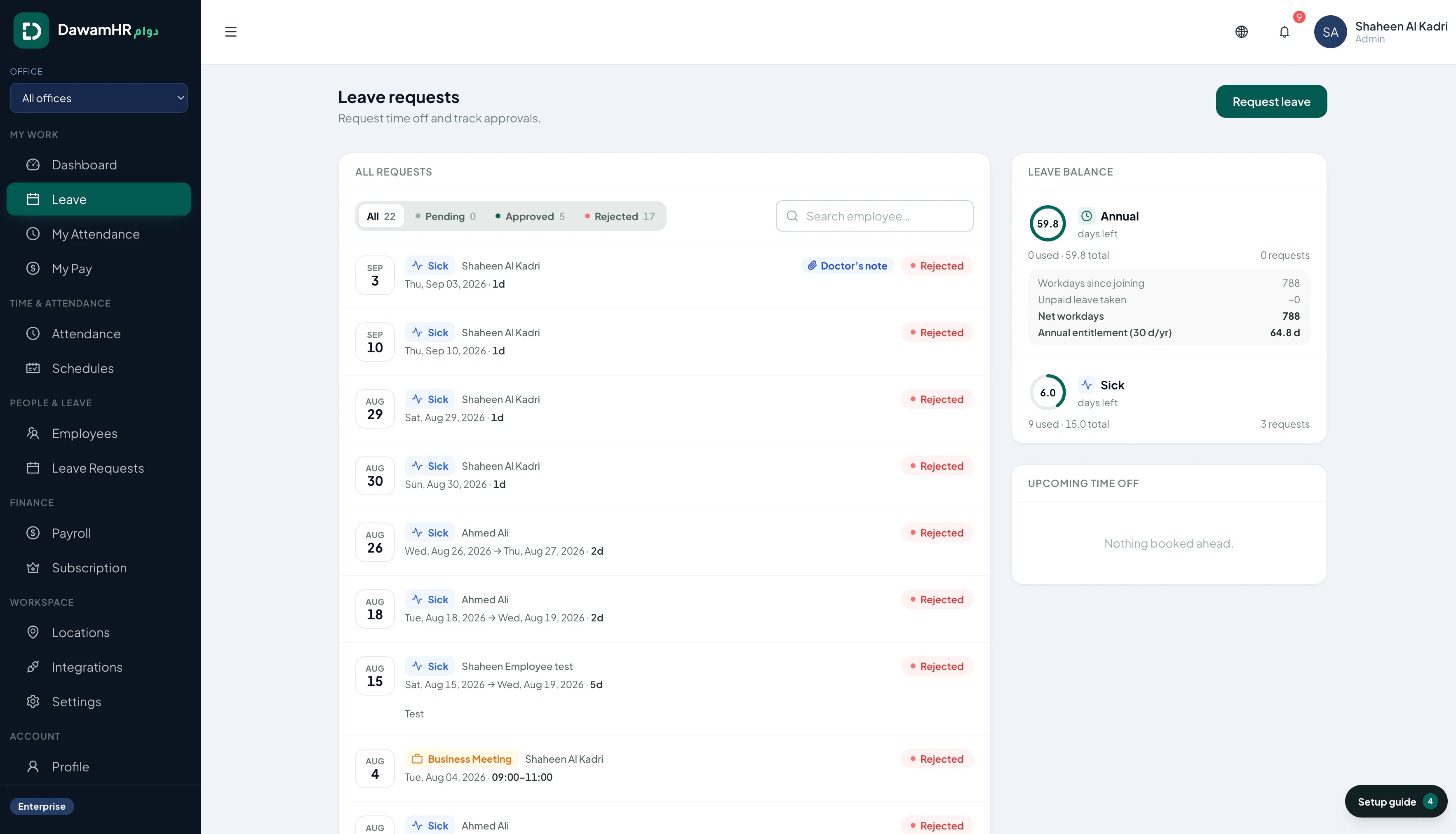The image size is (1456, 834).
Task: Click Sick tag on Aug 26 request
Action: (x=430, y=533)
